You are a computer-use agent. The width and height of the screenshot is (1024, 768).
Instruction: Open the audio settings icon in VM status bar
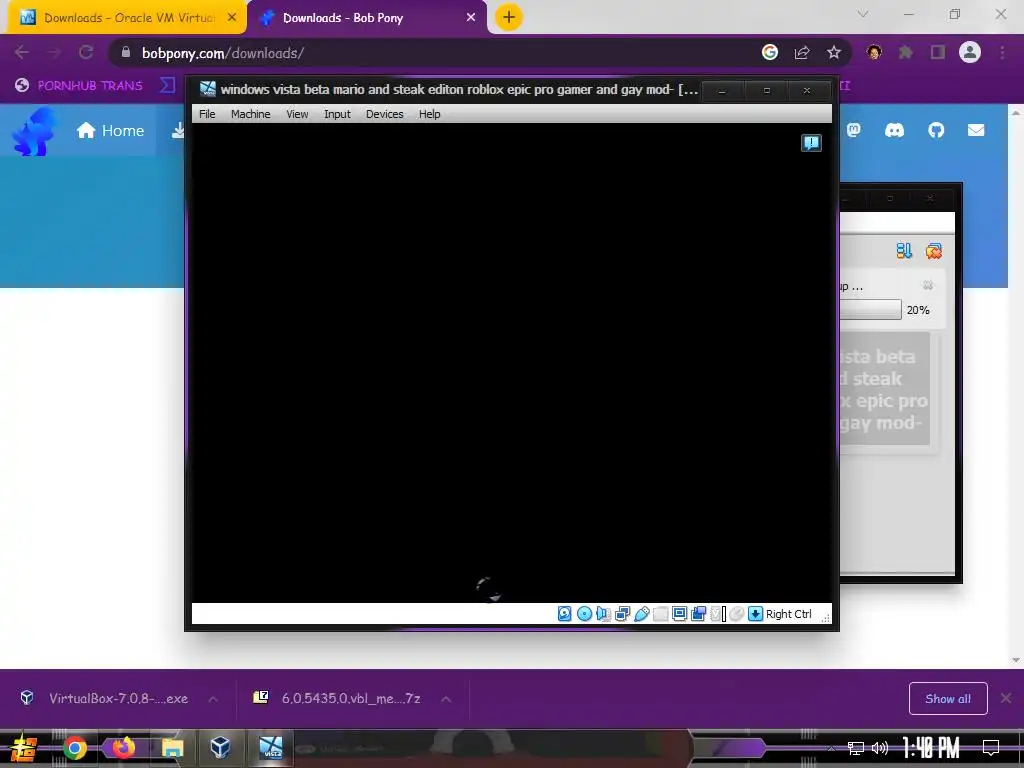(603, 614)
